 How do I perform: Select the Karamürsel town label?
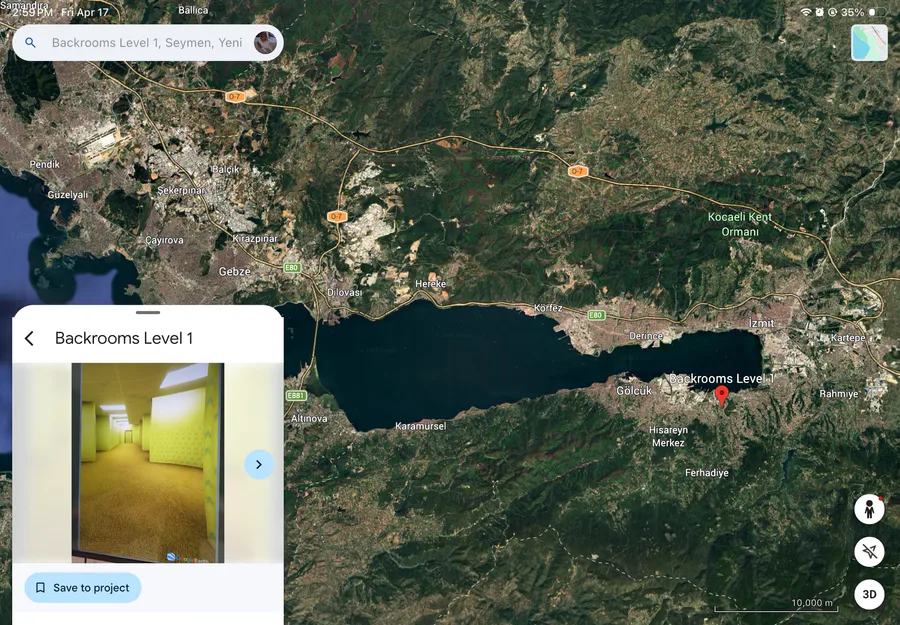pyautogui.click(x=421, y=426)
